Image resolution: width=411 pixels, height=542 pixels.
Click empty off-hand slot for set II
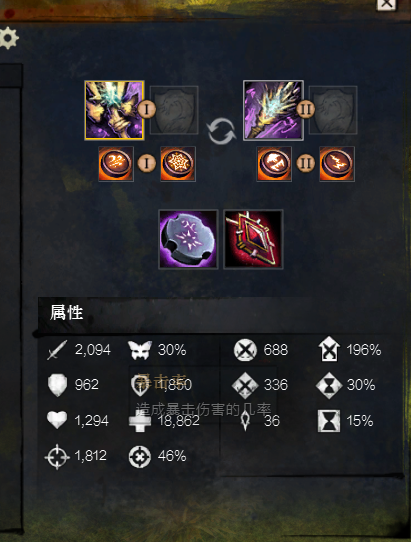click(x=333, y=110)
